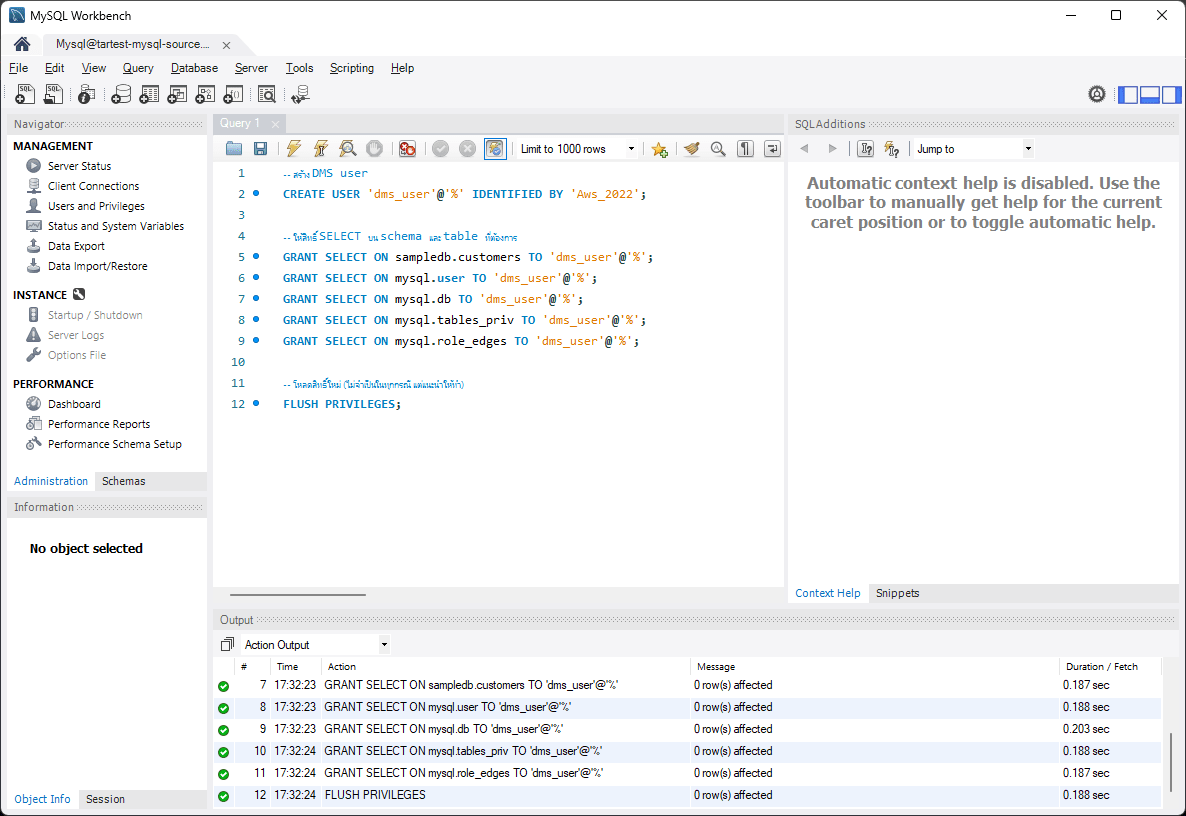1186x816 pixels.
Task: Toggle word wrapping in editor
Action: tap(772, 149)
